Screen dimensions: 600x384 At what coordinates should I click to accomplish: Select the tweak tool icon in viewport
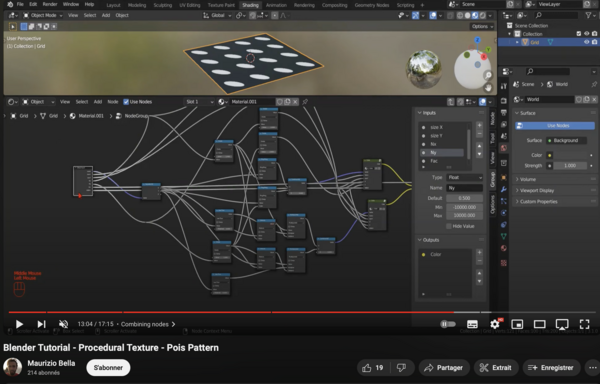pyautogui.click(x=13, y=26)
